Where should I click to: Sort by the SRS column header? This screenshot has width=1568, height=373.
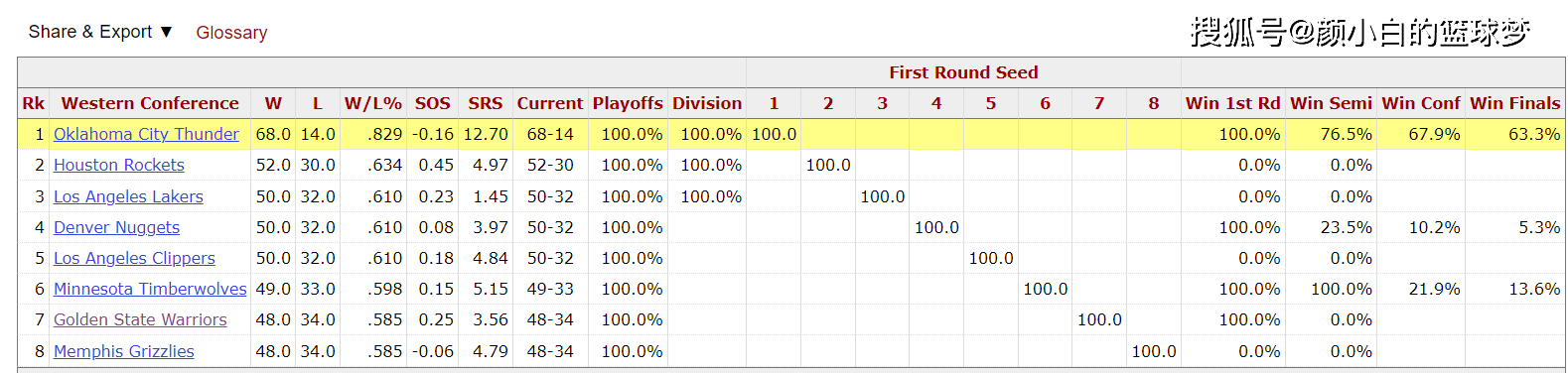(x=486, y=103)
